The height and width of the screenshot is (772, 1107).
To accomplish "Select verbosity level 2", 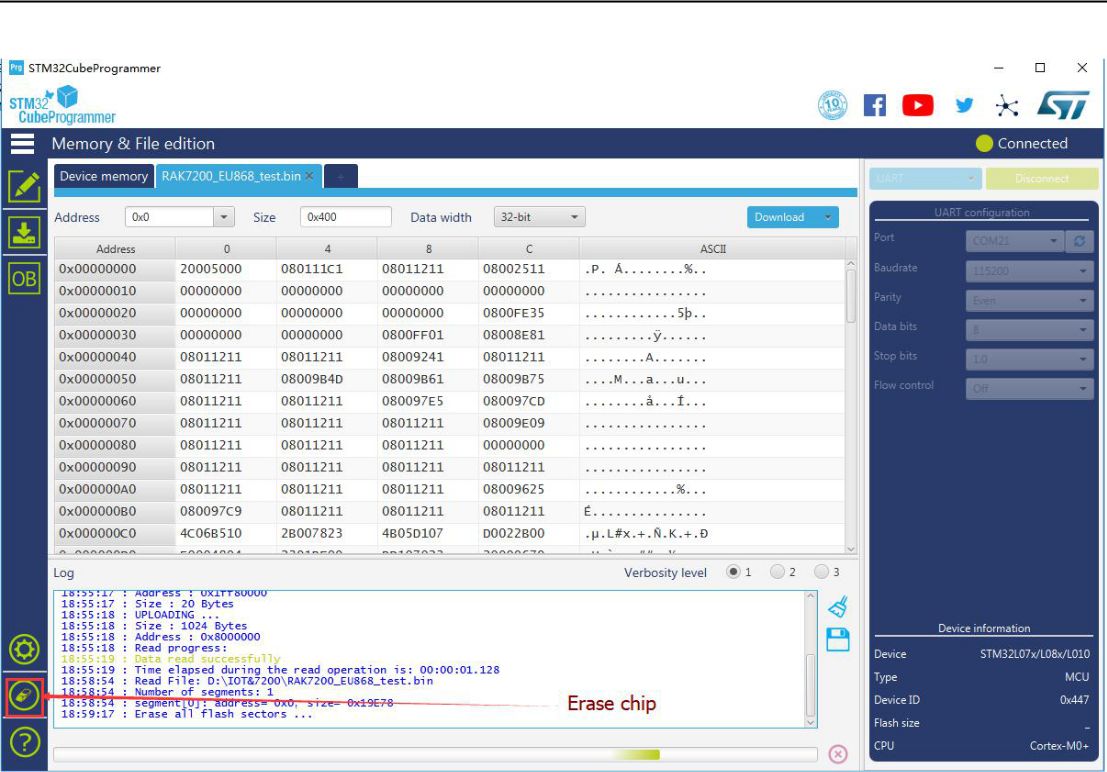I will point(777,571).
